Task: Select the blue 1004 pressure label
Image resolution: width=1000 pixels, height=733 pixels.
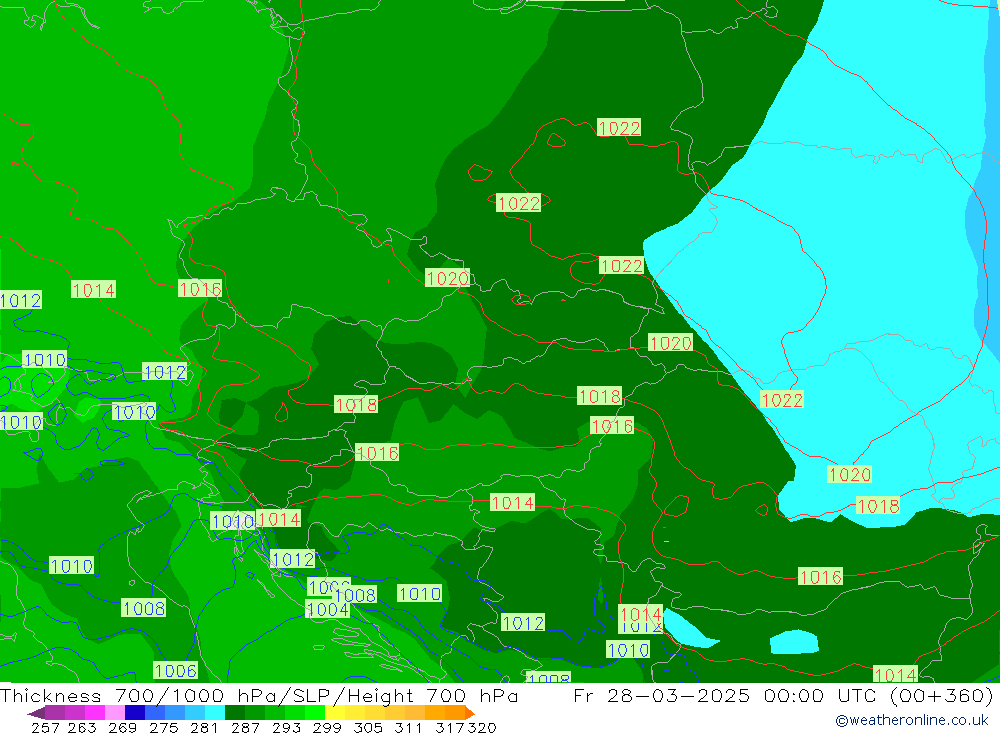Action: click(327, 609)
